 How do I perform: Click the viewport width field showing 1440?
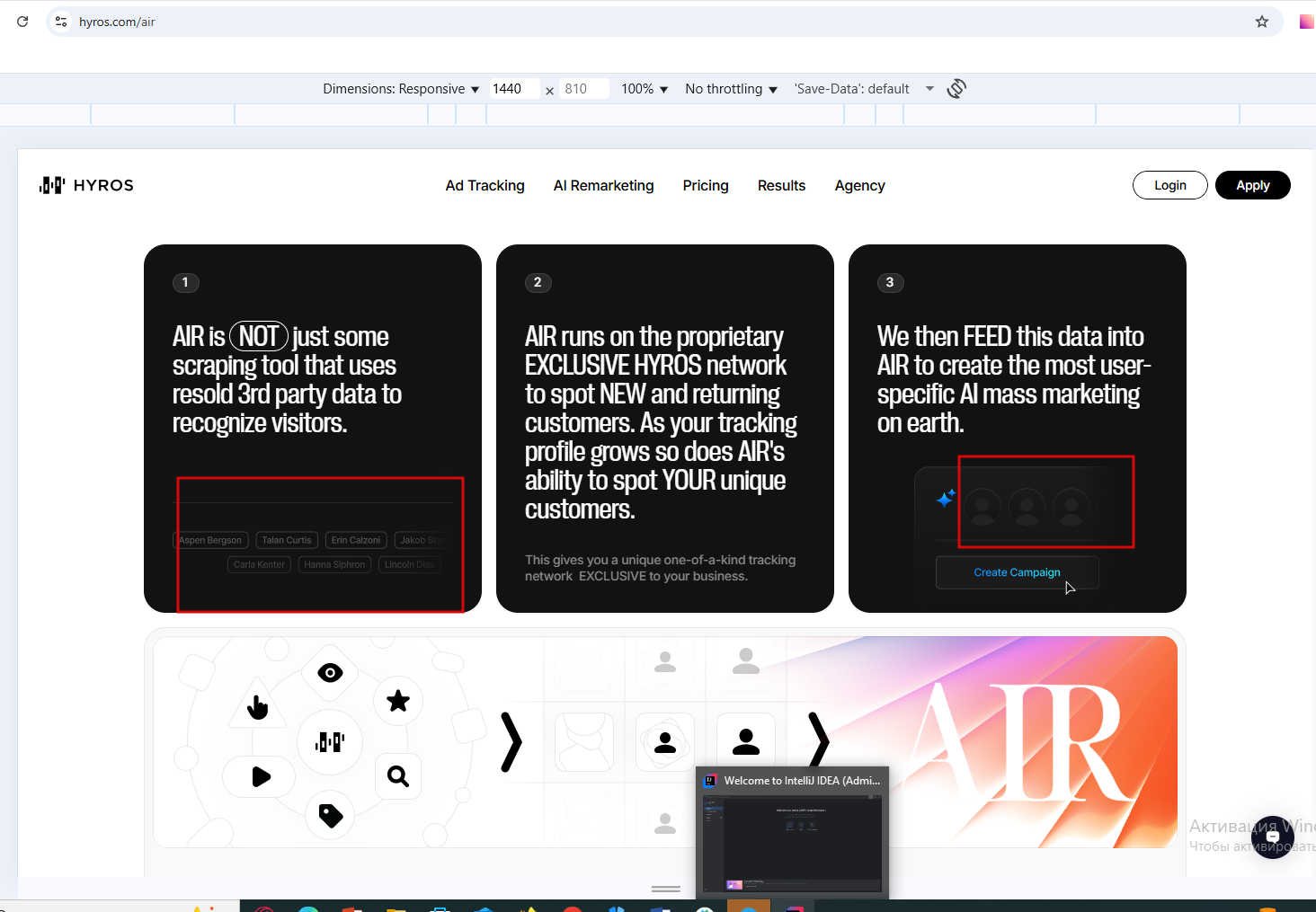point(514,89)
